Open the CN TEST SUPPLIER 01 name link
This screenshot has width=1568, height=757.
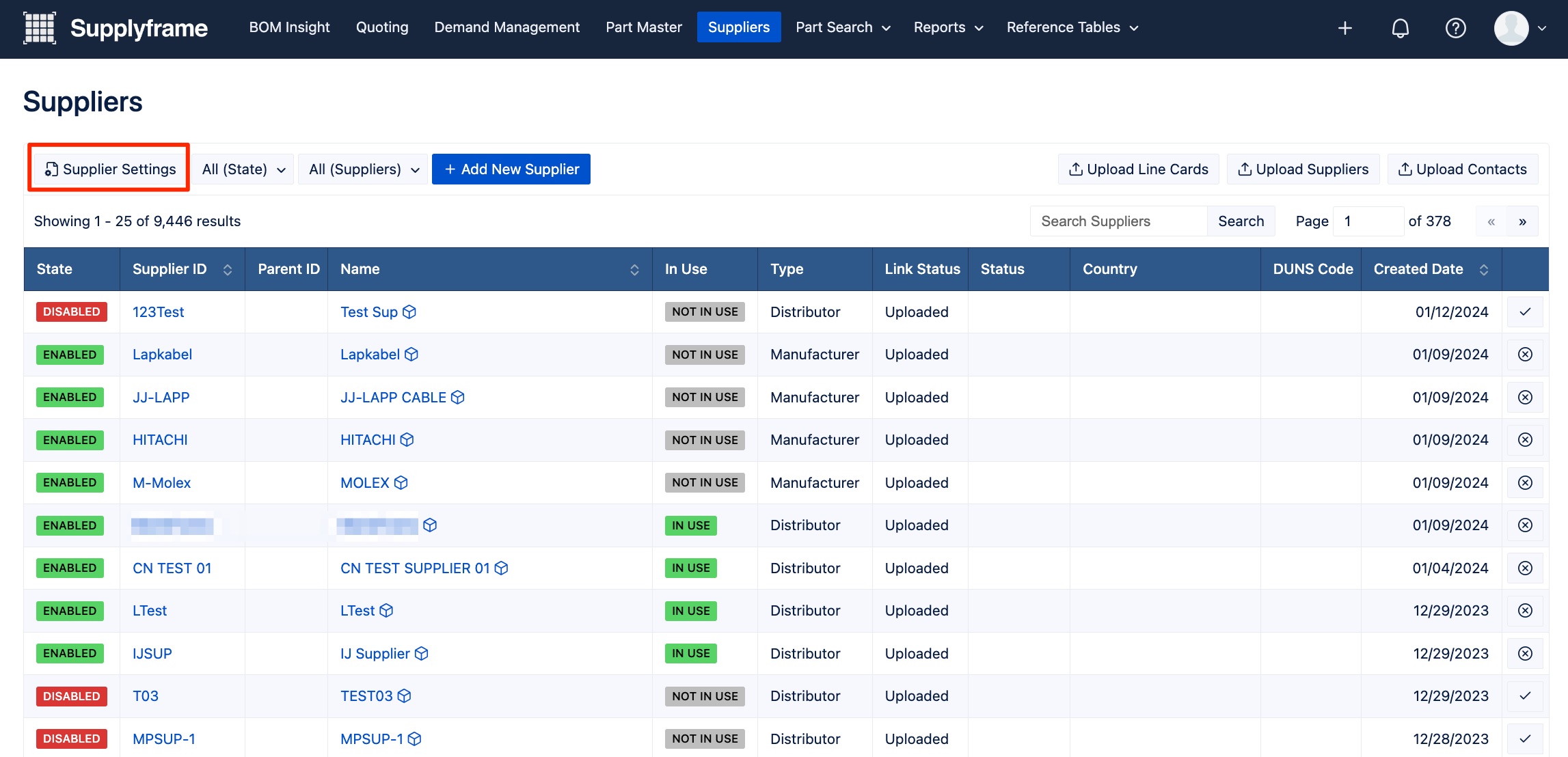[415, 568]
